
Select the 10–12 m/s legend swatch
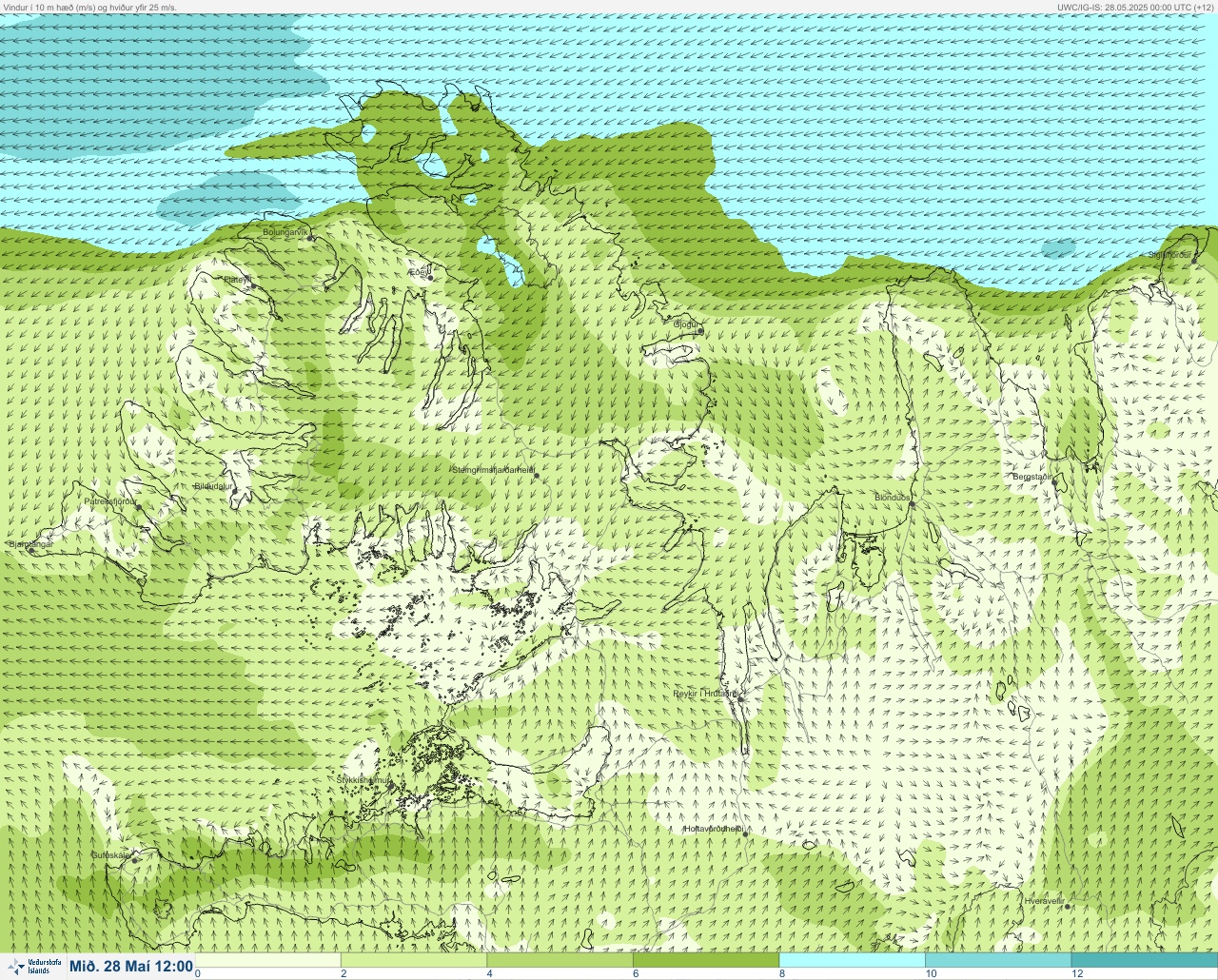[998, 960]
